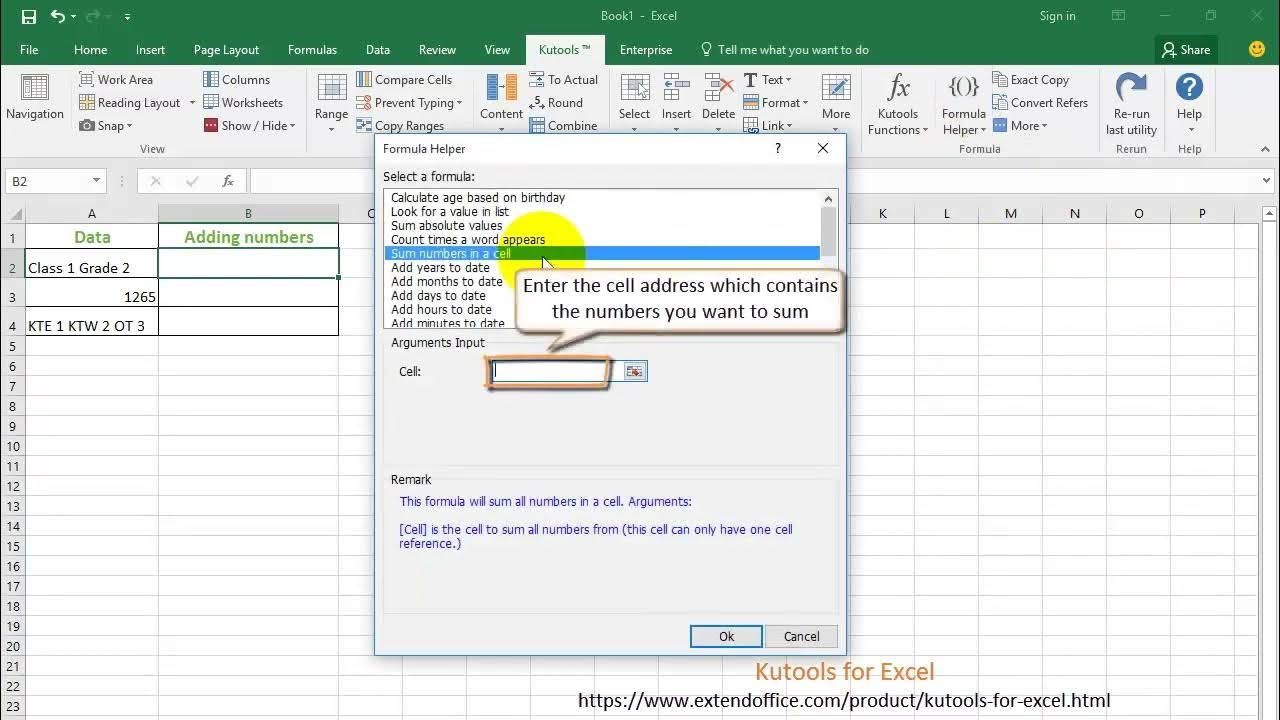
Task: Expand the Name Box dropdown
Action: [96, 181]
